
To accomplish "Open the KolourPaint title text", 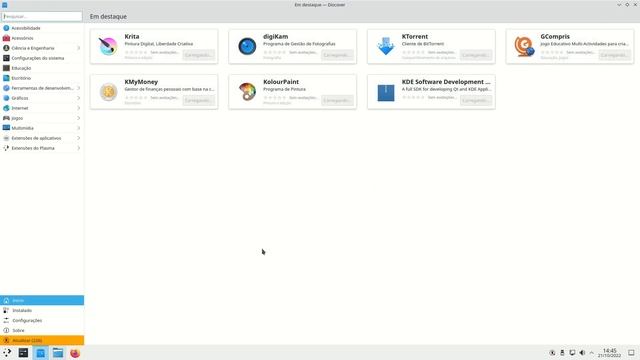I will coord(281,82).
